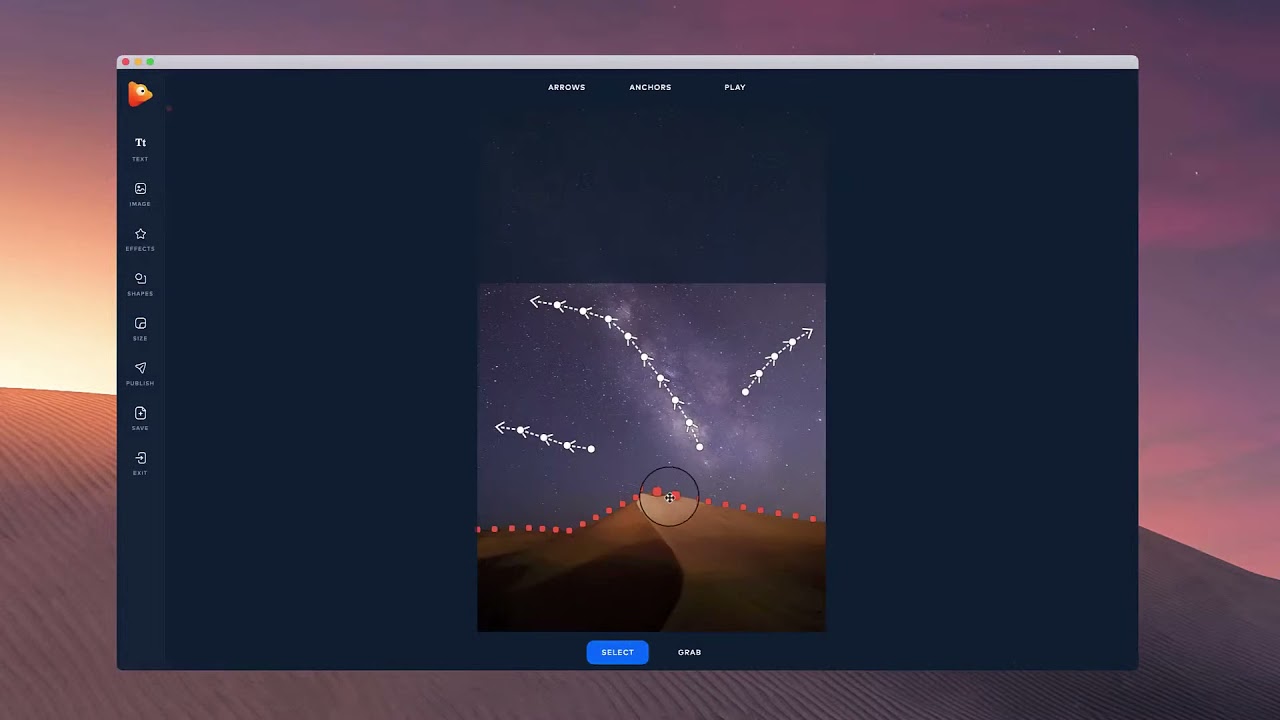
Task: Activate the Select mode button
Action: 617,652
